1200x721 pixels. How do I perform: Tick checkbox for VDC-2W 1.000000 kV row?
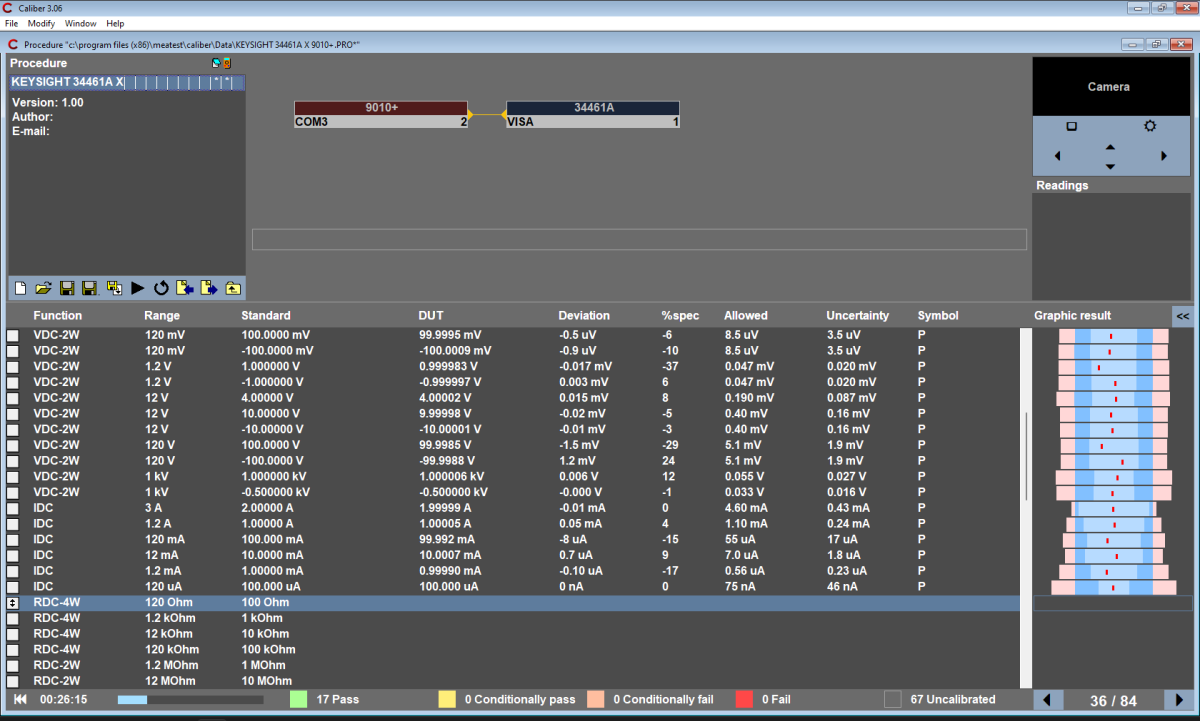click(13, 477)
